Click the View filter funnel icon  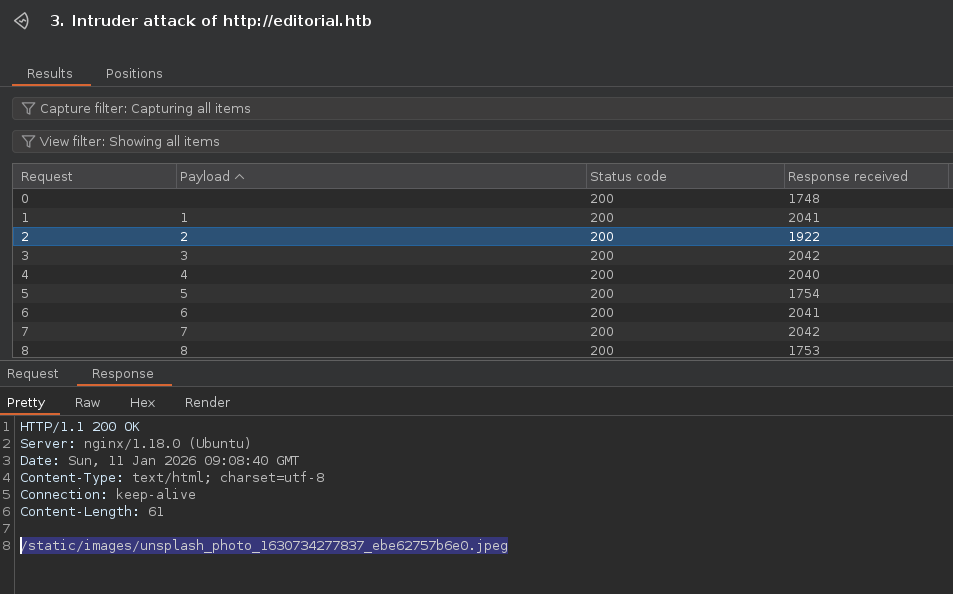click(x=28, y=141)
